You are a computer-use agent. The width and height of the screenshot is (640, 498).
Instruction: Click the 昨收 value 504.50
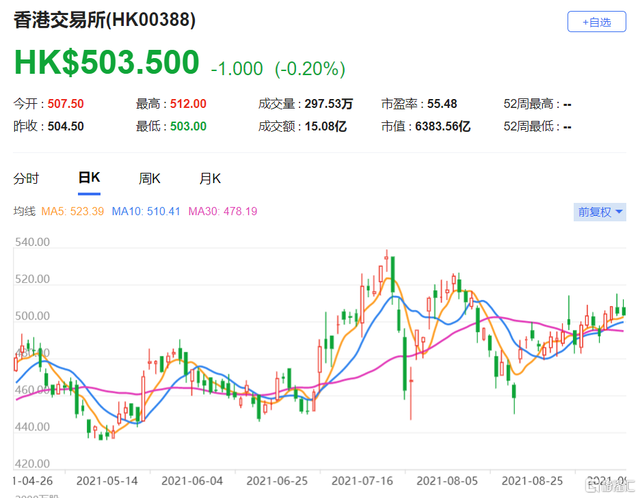coord(66,126)
